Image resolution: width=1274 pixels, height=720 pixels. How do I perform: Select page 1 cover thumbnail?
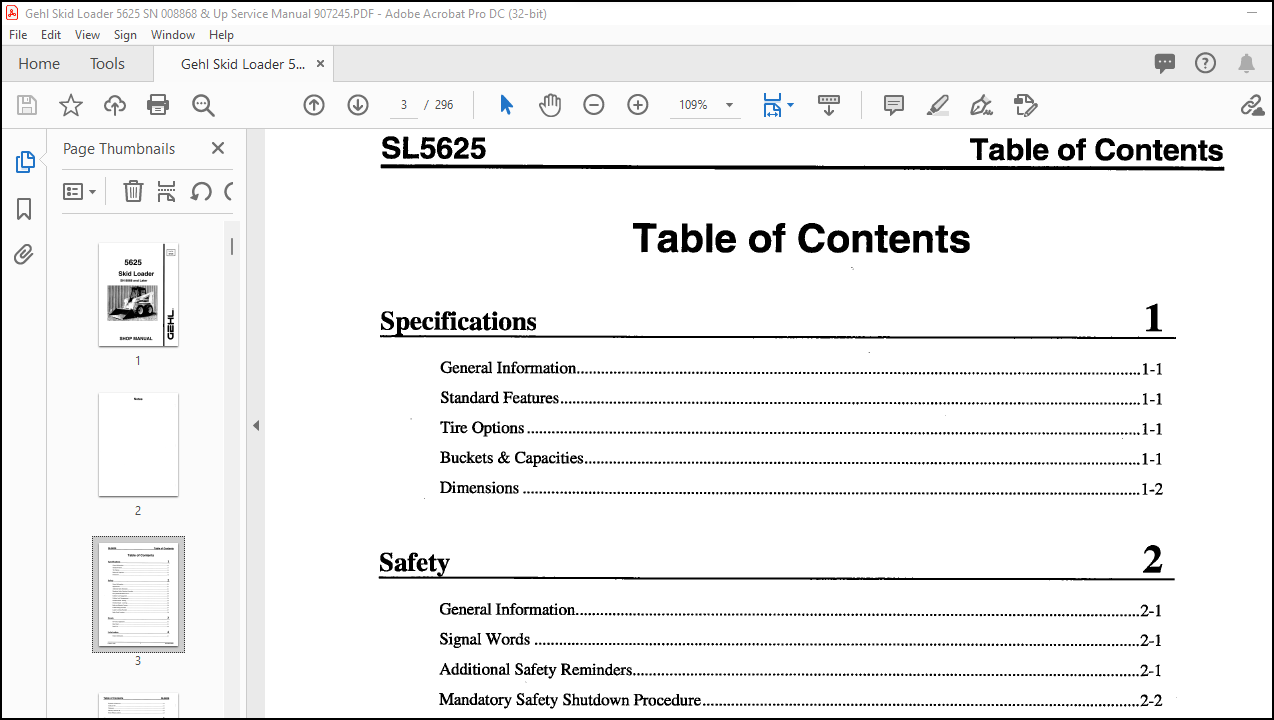coord(138,295)
